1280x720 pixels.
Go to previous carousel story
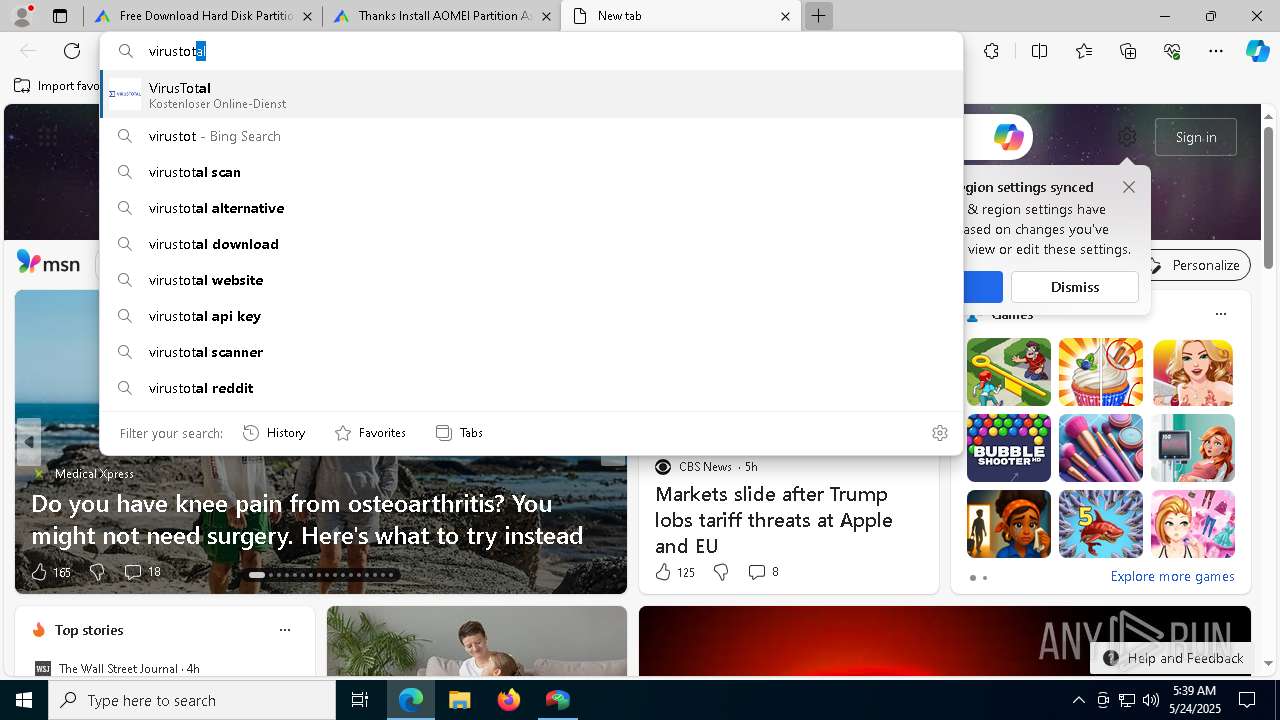coord(28,441)
